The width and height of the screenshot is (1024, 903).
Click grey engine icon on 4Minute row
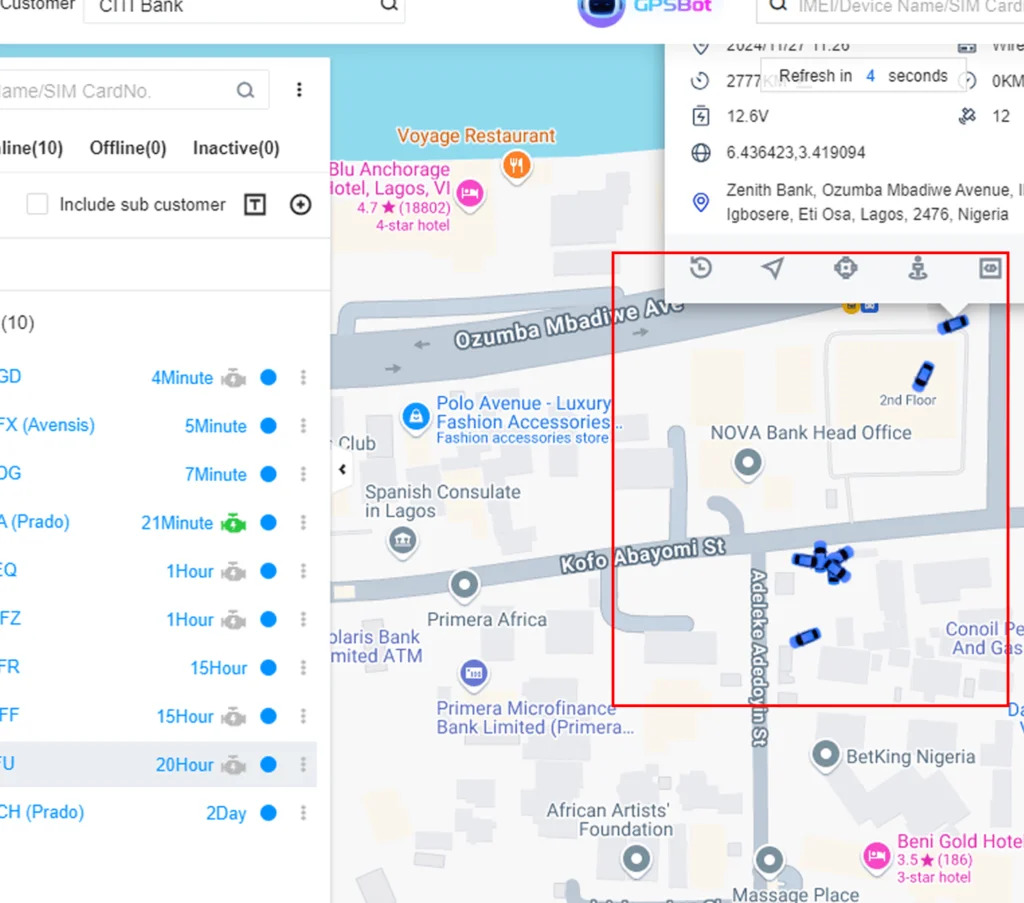click(234, 378)
